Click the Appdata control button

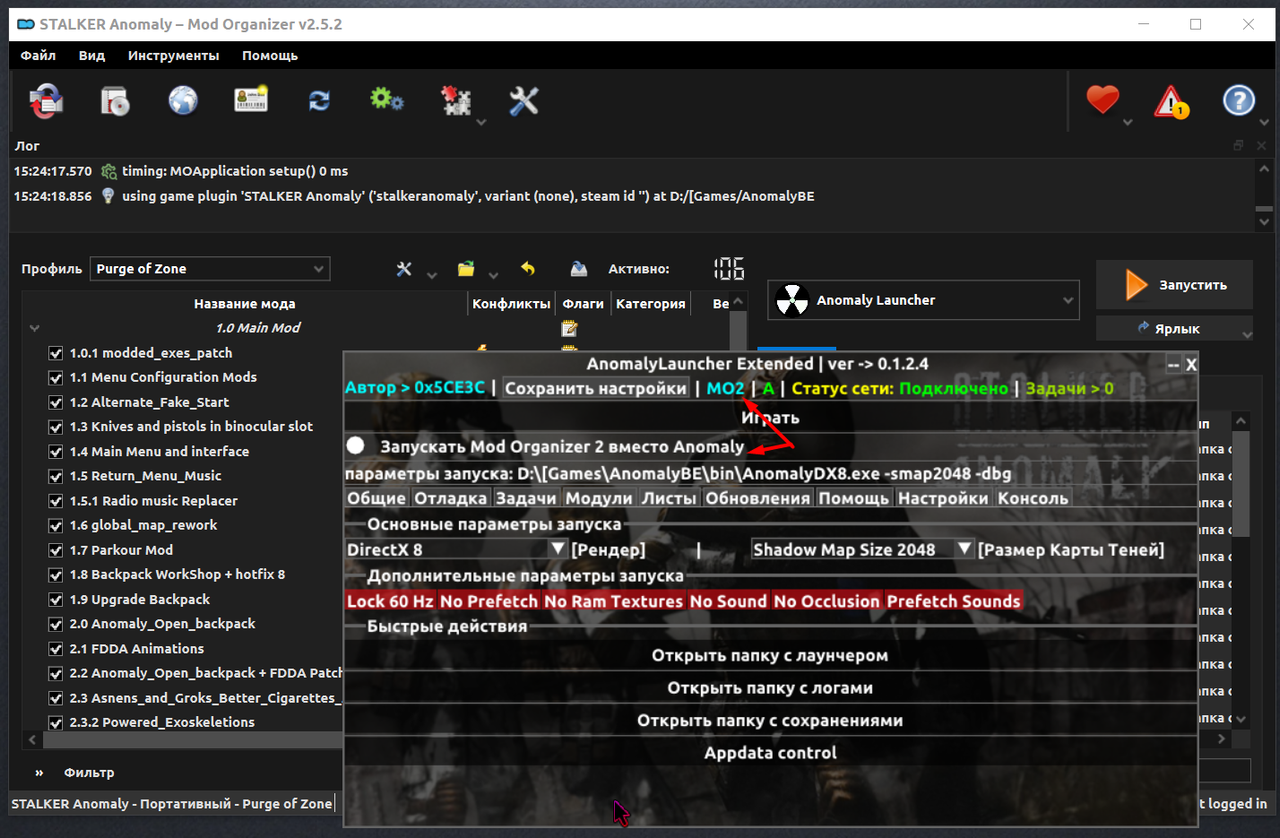click(x=770, y=752)
